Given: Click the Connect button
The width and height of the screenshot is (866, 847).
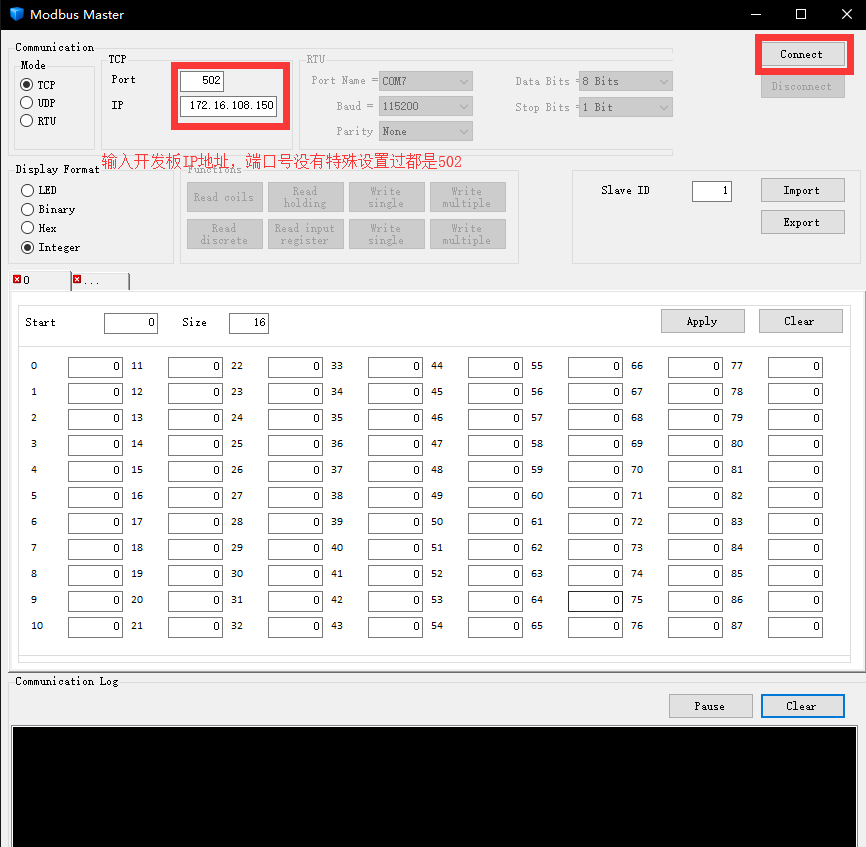Looking at the screenshot, I should 803,54.
